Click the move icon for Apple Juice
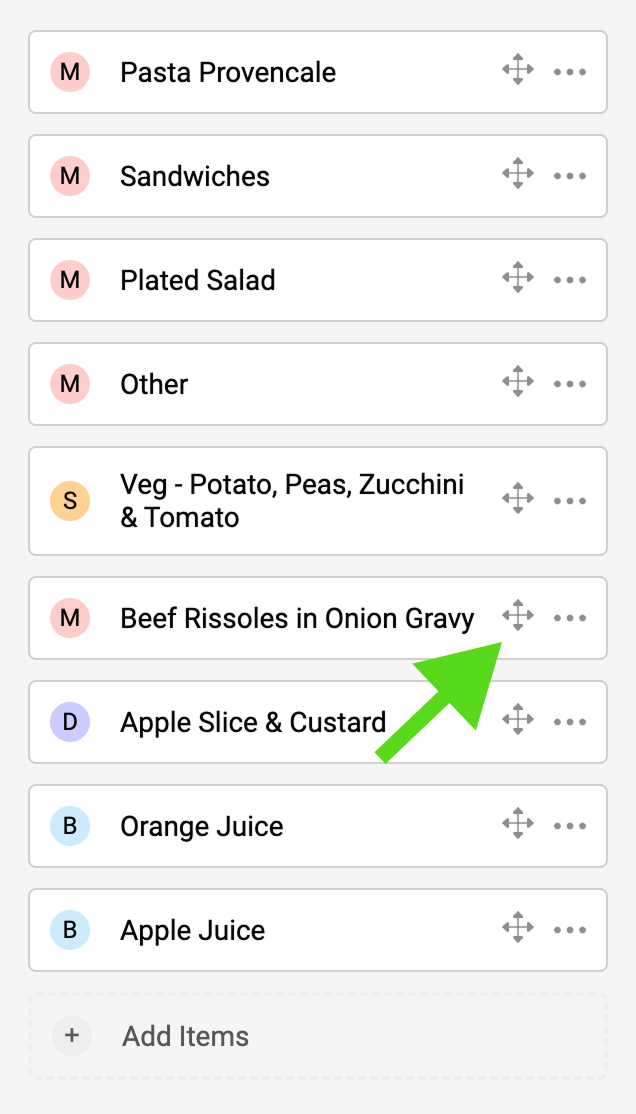 (x=517, y=929)
